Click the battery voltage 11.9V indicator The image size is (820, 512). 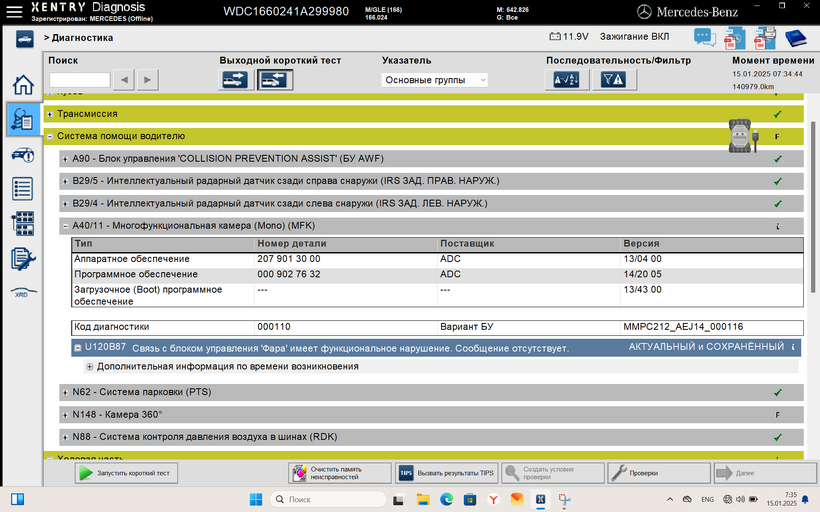569,37
